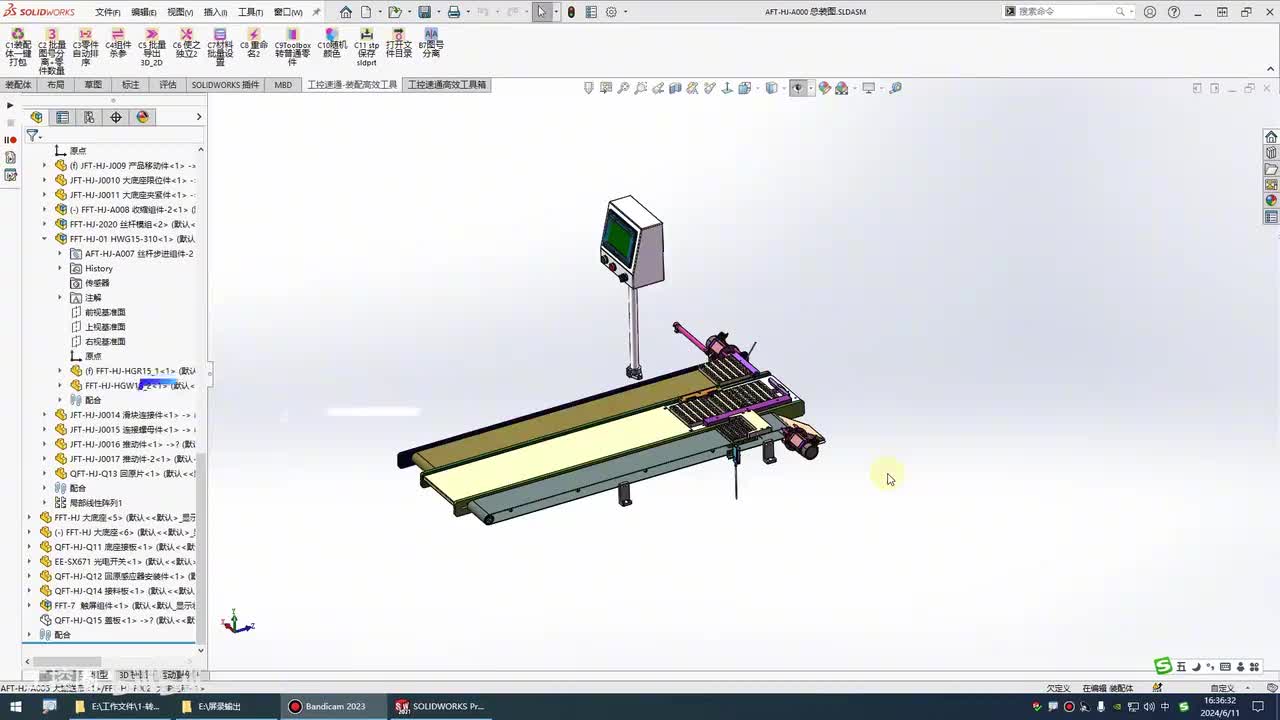The height and width of the screenshot is (720, 1280).
Task: Apply C10 random color tool
Action: pyautogui.click(x=332, y=42)
